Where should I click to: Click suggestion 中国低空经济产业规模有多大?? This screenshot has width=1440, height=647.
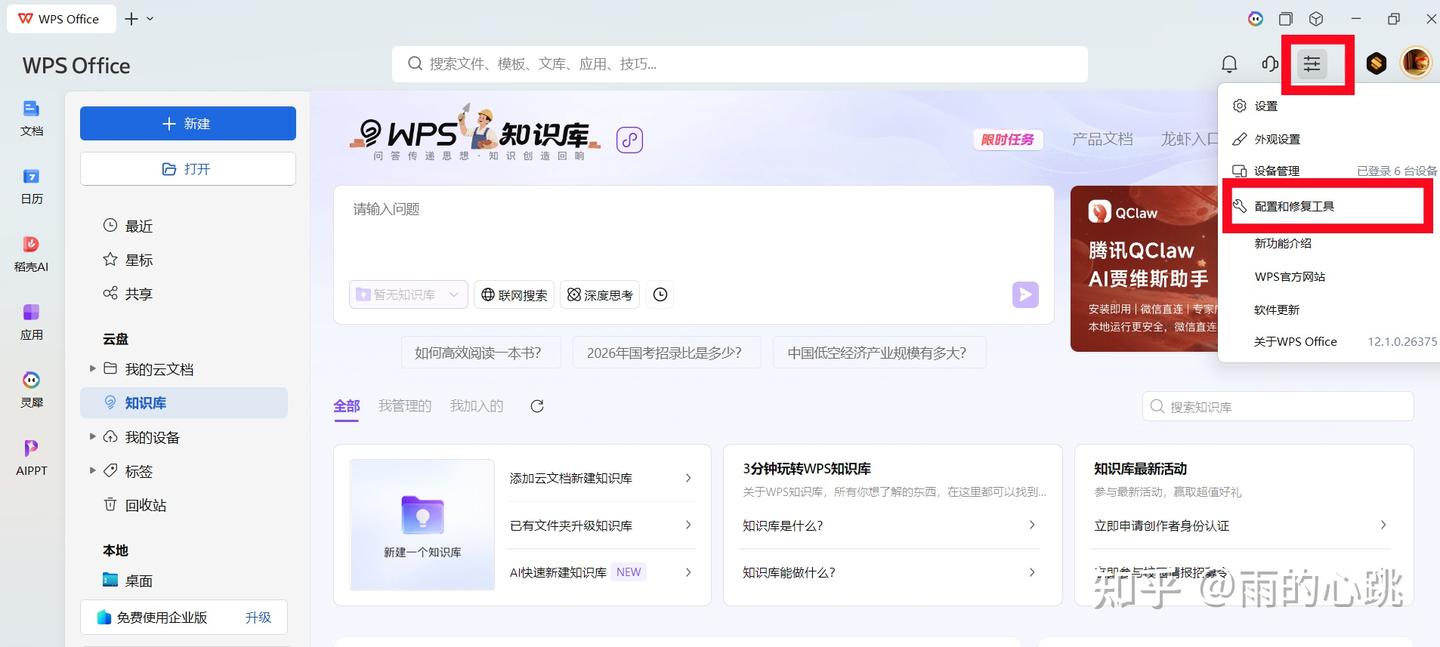pyautogui.click(x=877, y=352)
